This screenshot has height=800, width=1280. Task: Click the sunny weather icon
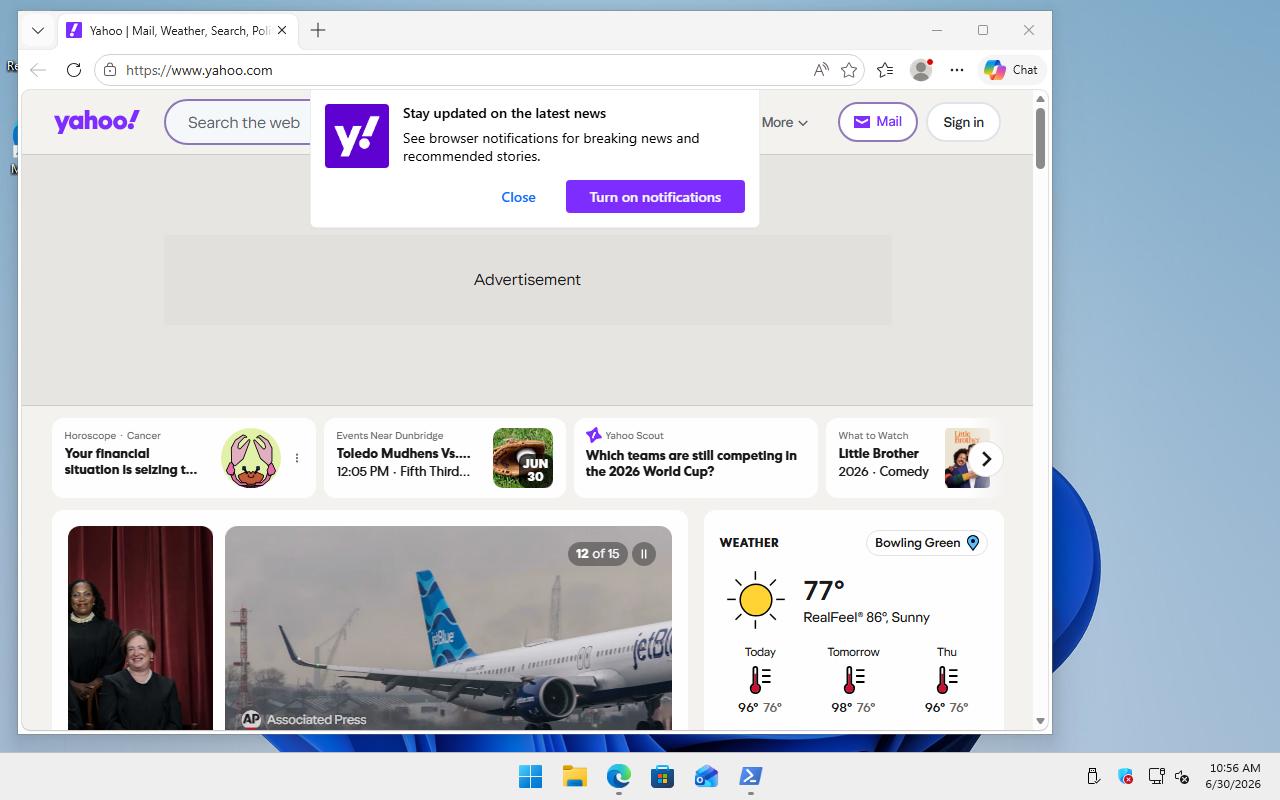[x=756, y=600]
